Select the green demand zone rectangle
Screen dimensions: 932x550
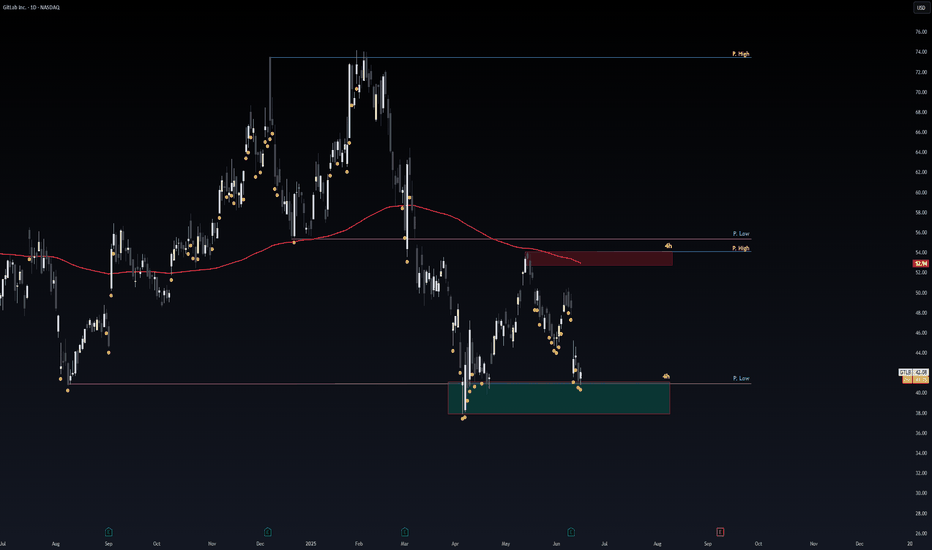[559, 398]
